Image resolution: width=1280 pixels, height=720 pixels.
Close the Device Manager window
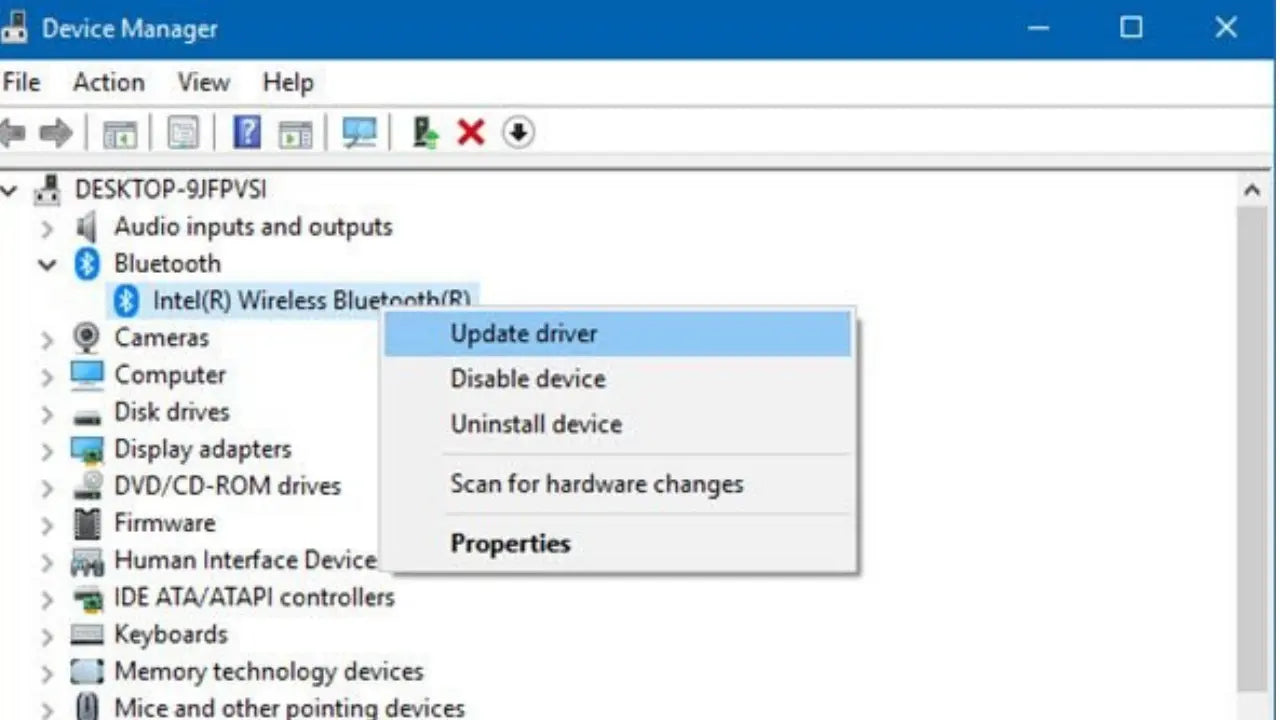click(x=1226, y=28)
